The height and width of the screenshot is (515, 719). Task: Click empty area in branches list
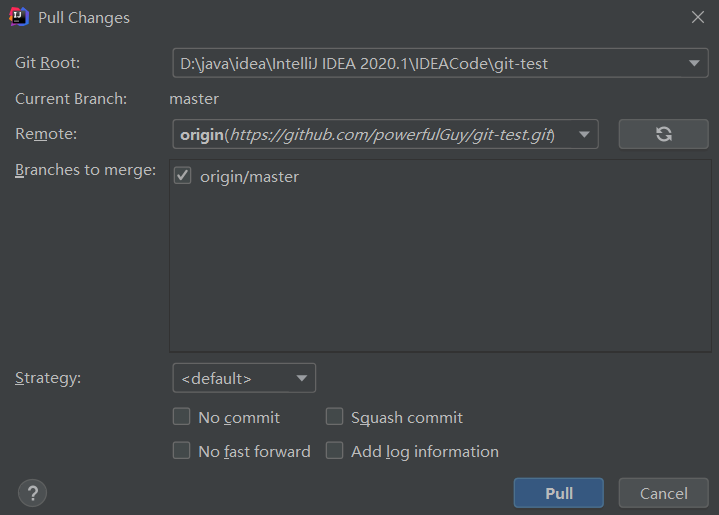pos(440,280)
